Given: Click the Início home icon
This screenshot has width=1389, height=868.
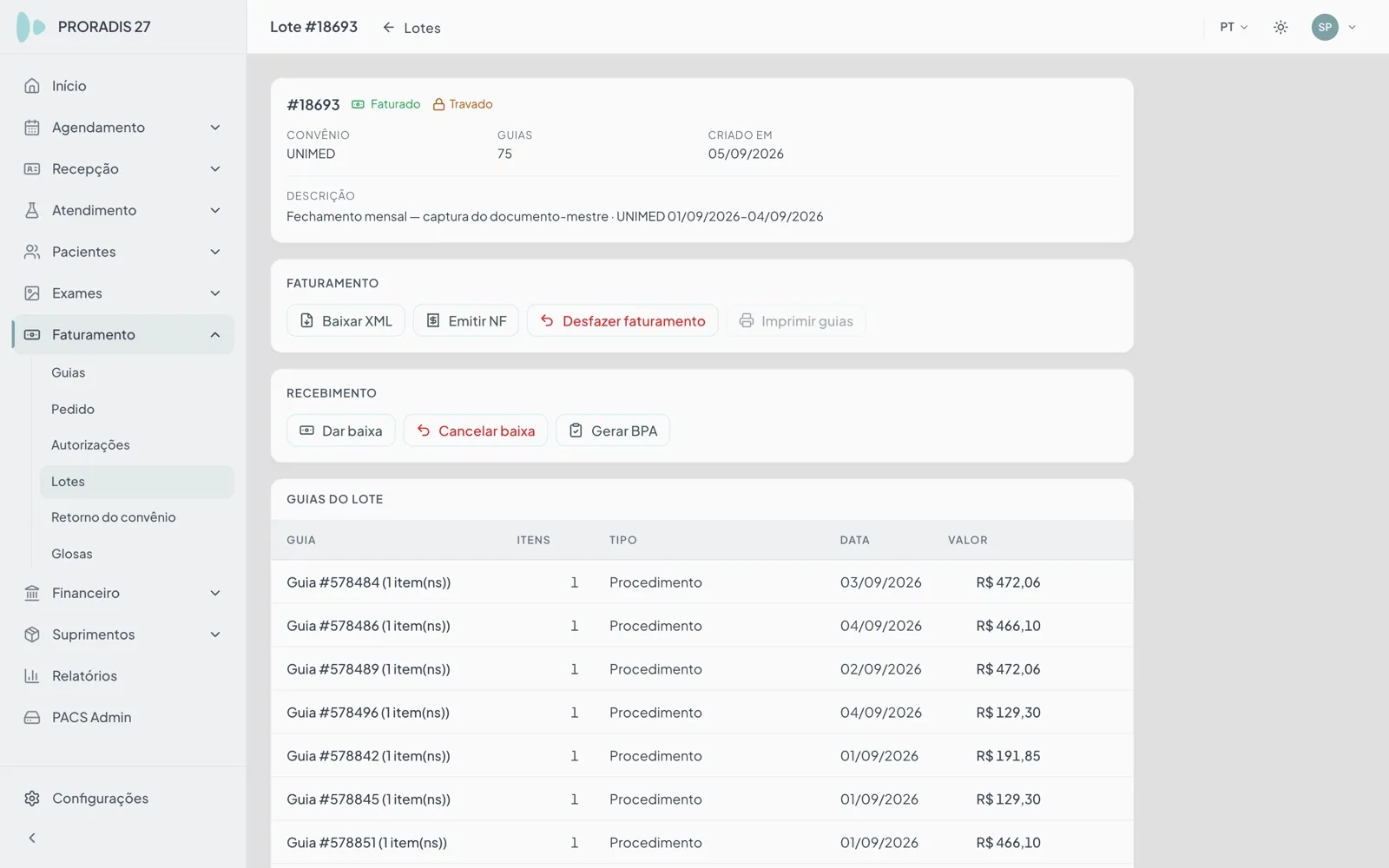Looking at the screenshot, I should click(x=32, y=86).
